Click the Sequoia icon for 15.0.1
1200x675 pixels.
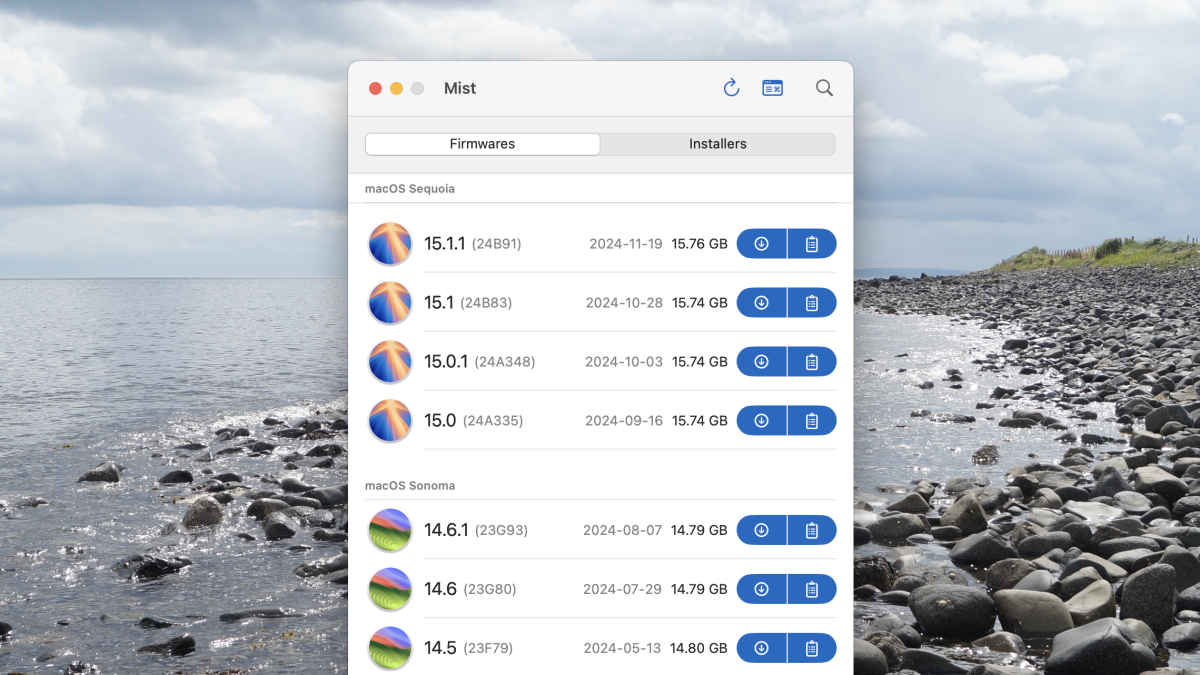[390, 362]
